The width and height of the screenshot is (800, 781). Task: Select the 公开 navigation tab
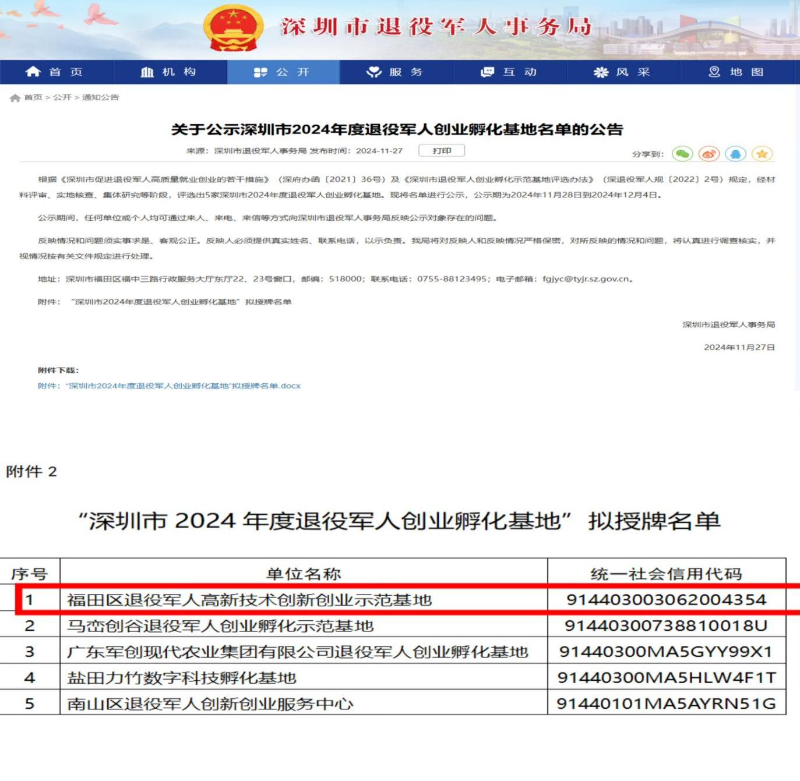coord(283,72)
